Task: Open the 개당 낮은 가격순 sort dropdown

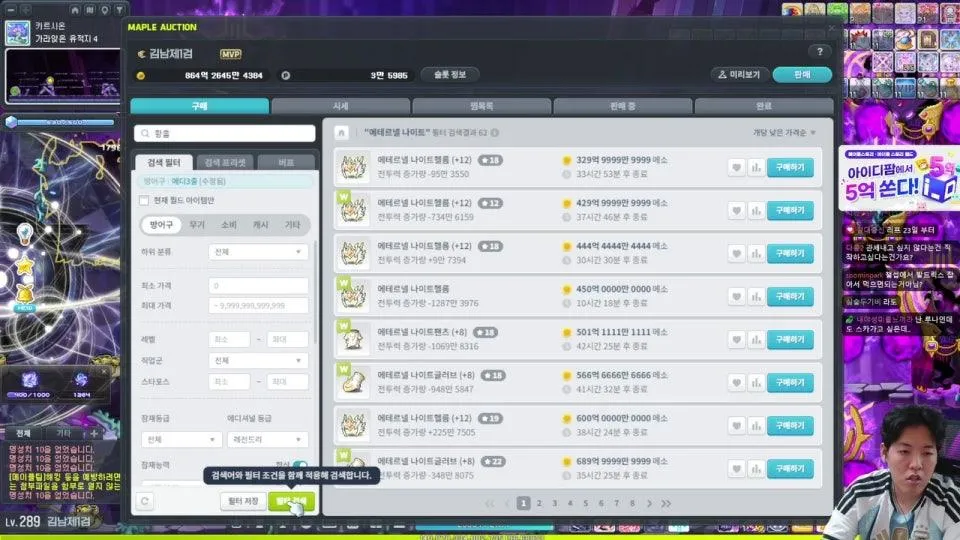Action: pyautogui.click(x=784, y=133)
